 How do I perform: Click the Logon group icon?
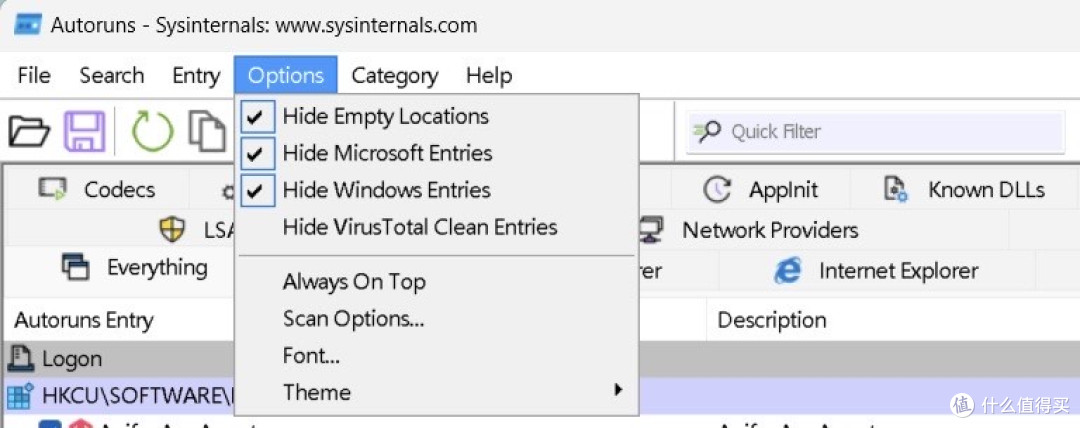point(21,358)
